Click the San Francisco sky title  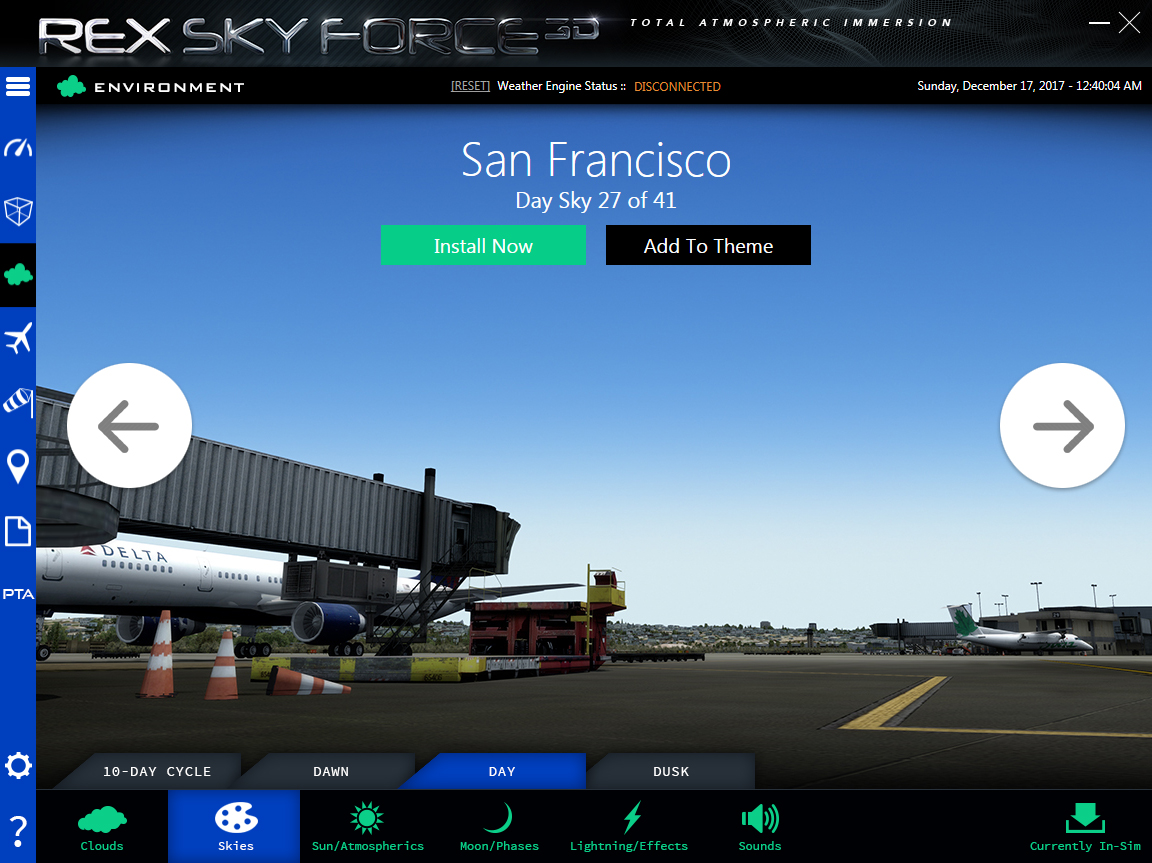[x=596, y=160]
